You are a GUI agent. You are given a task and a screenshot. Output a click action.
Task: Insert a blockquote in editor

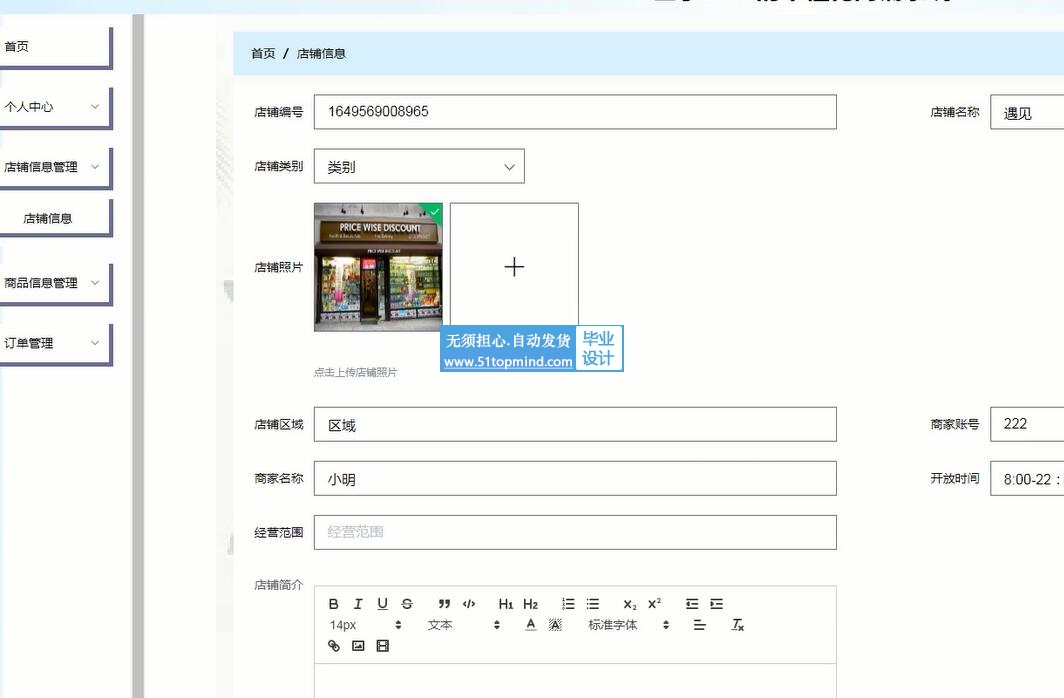[444, 604]
